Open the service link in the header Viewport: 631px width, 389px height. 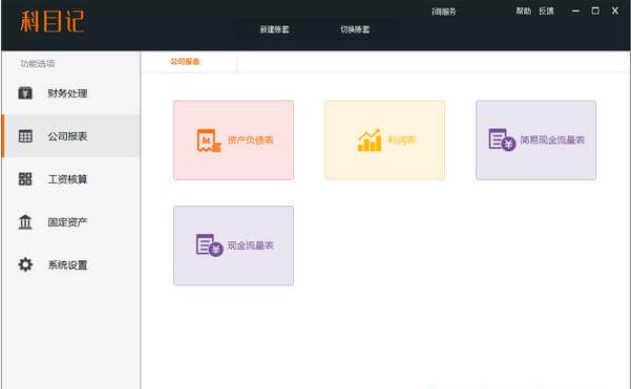[444, 12]
